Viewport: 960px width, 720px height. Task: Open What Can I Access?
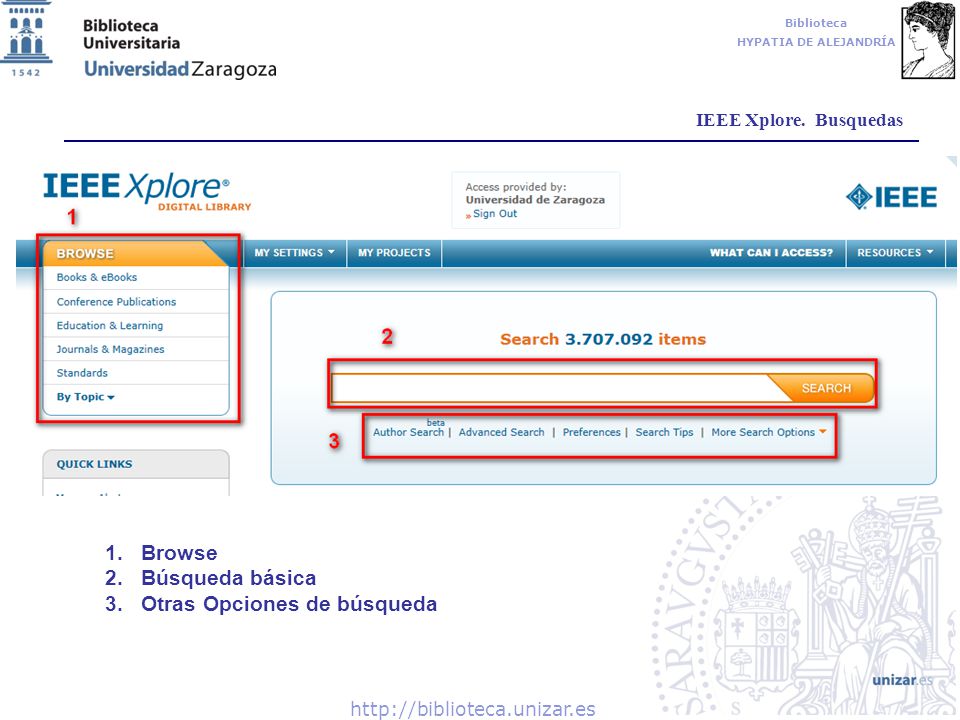[771, 253]
